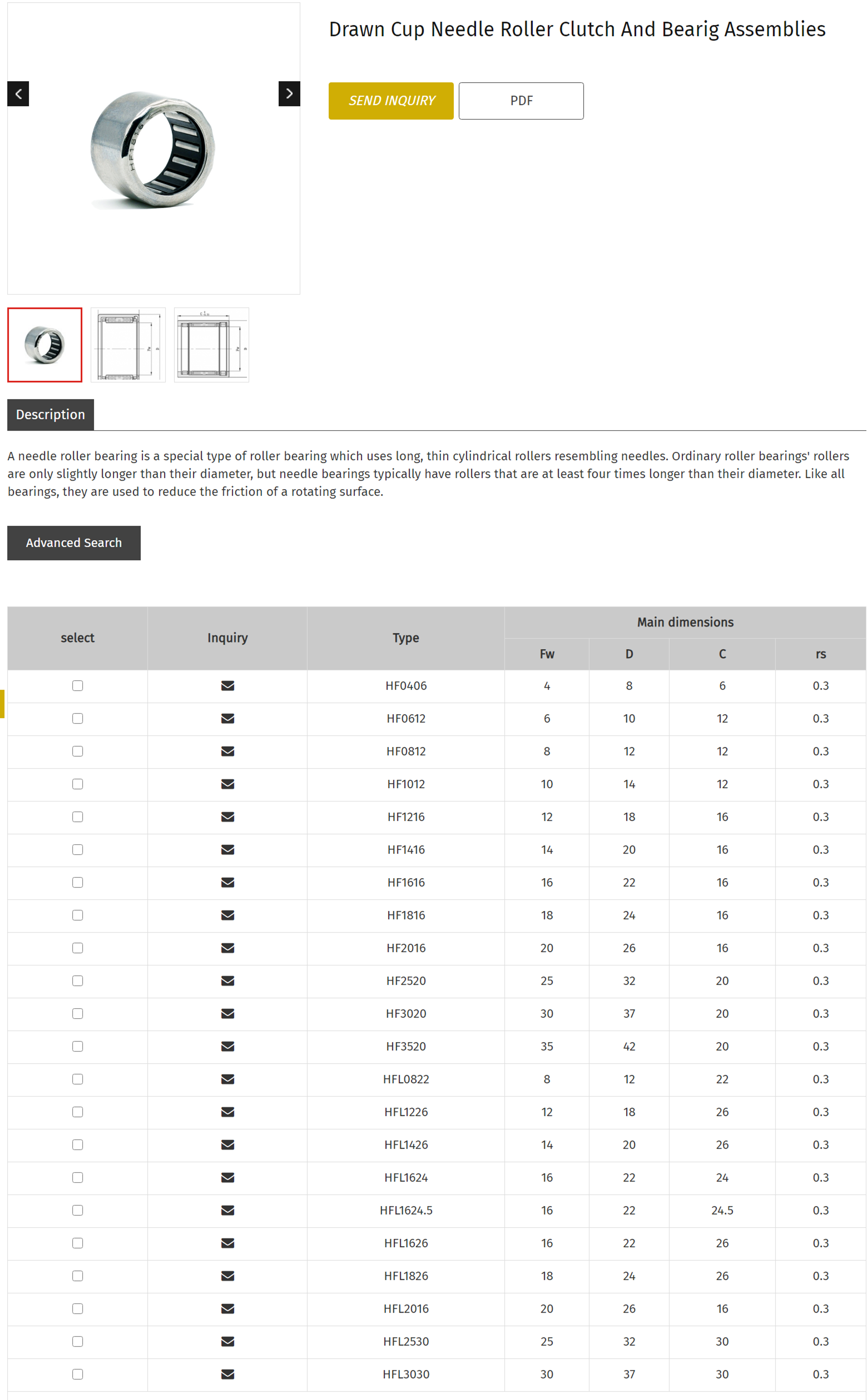Tick the checkbox for HF0612

pos(77,719)
